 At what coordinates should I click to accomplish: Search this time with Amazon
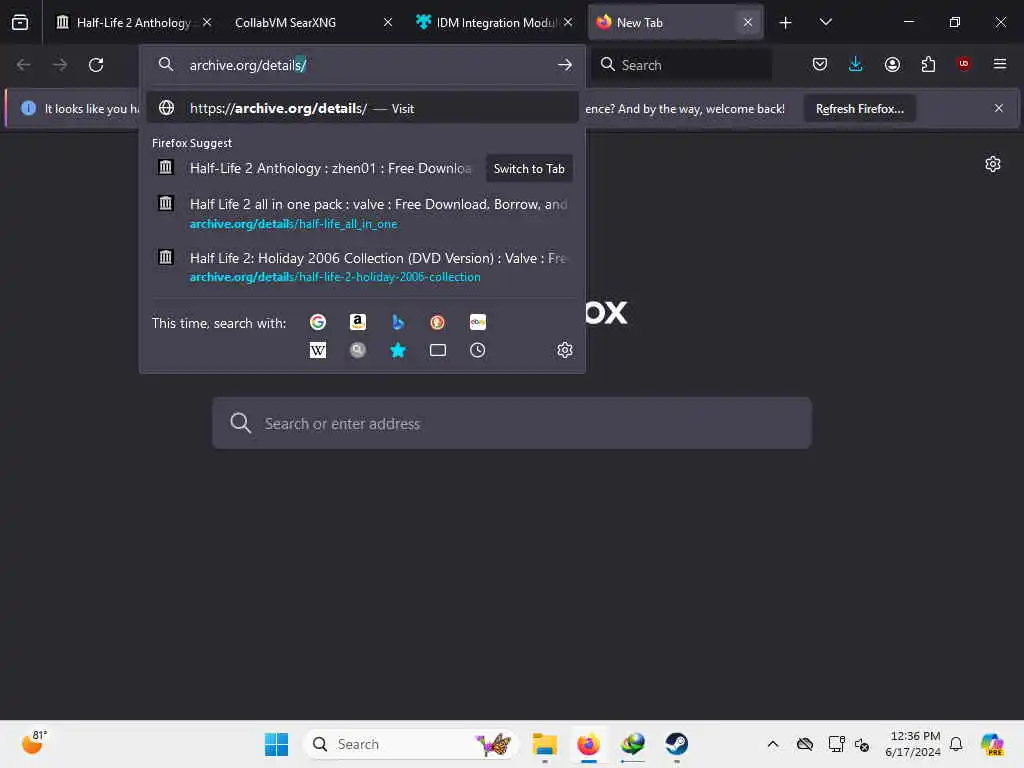pos(358,322)
